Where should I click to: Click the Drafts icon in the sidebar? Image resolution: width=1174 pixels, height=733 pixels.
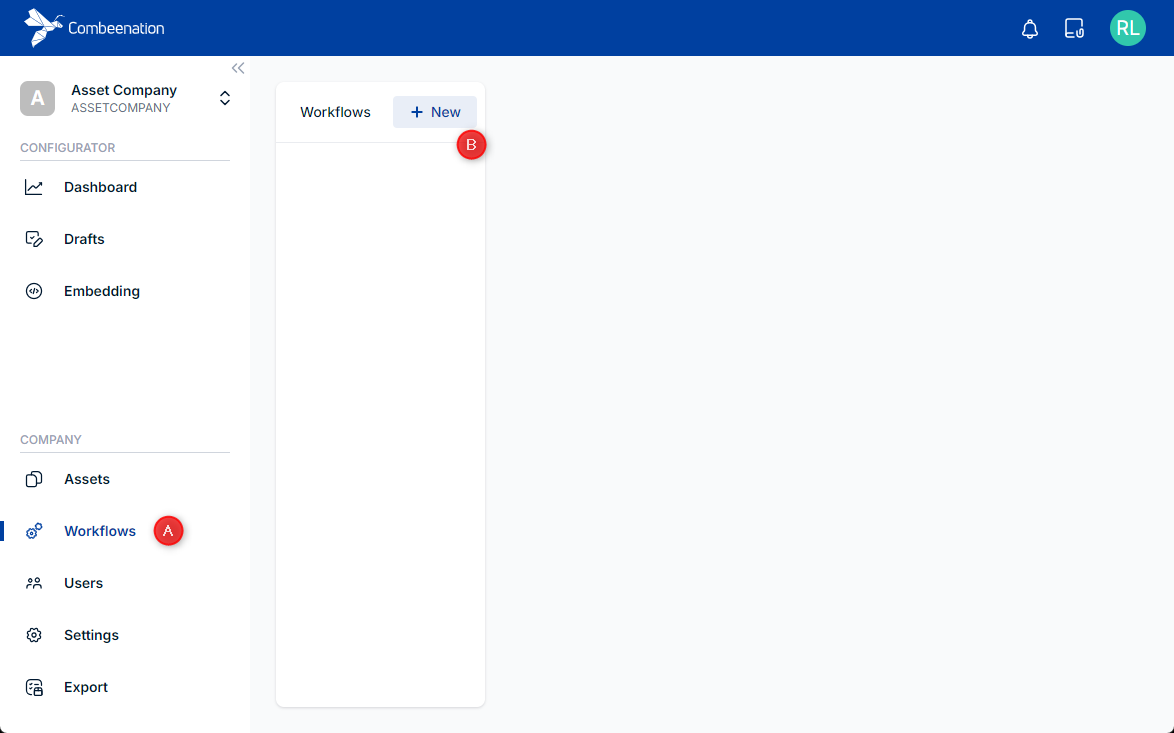33,239
